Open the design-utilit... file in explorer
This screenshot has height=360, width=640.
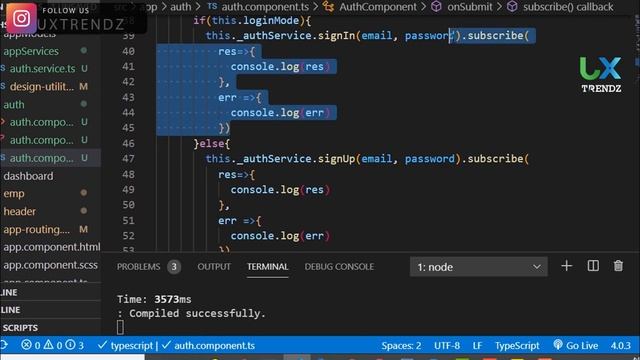[42, 87]
